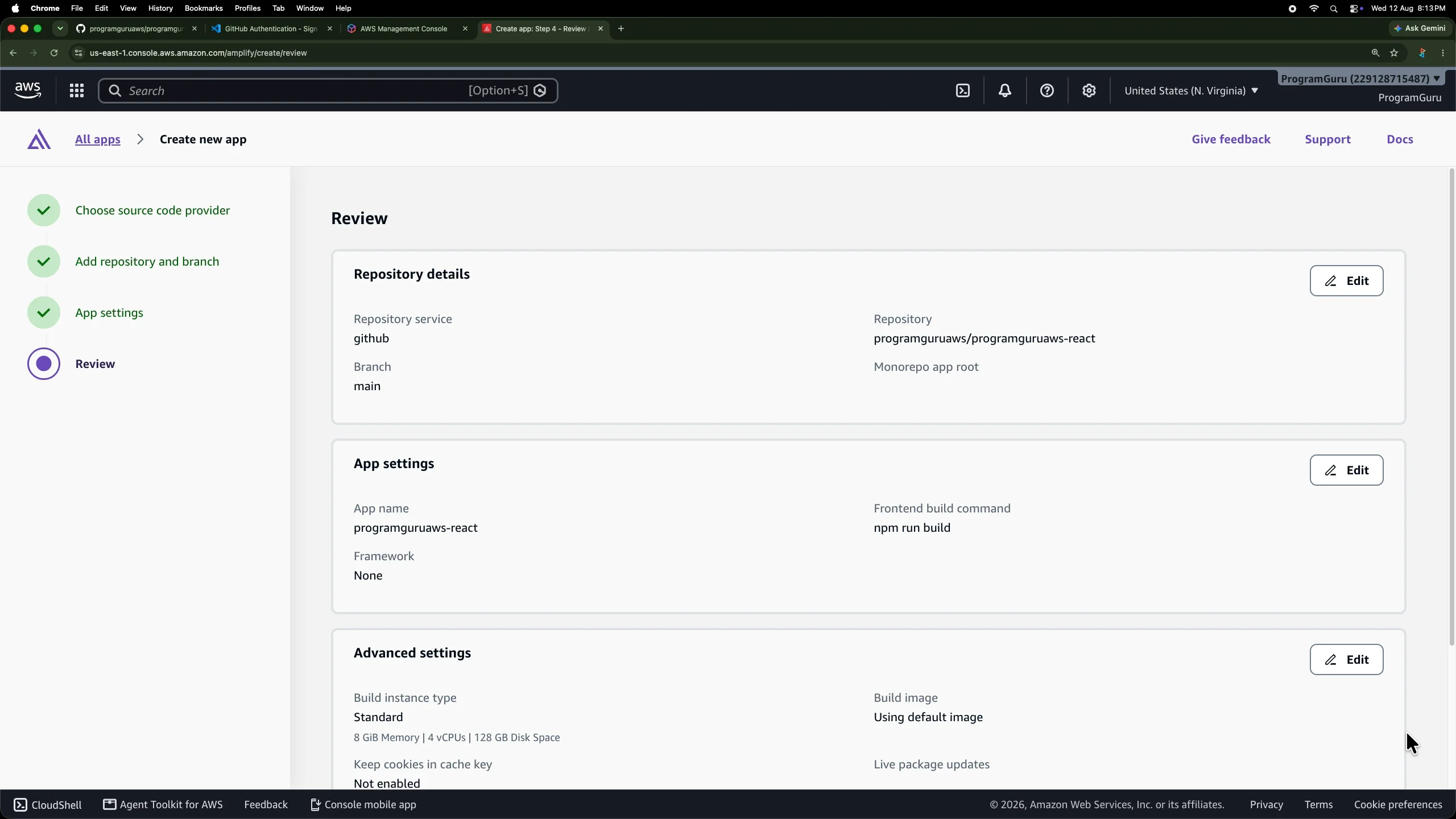Switch to GitHub Authentication tab
Image resolution: width=1456 pixels, height=819 pixels.
[x=272, y=28]
